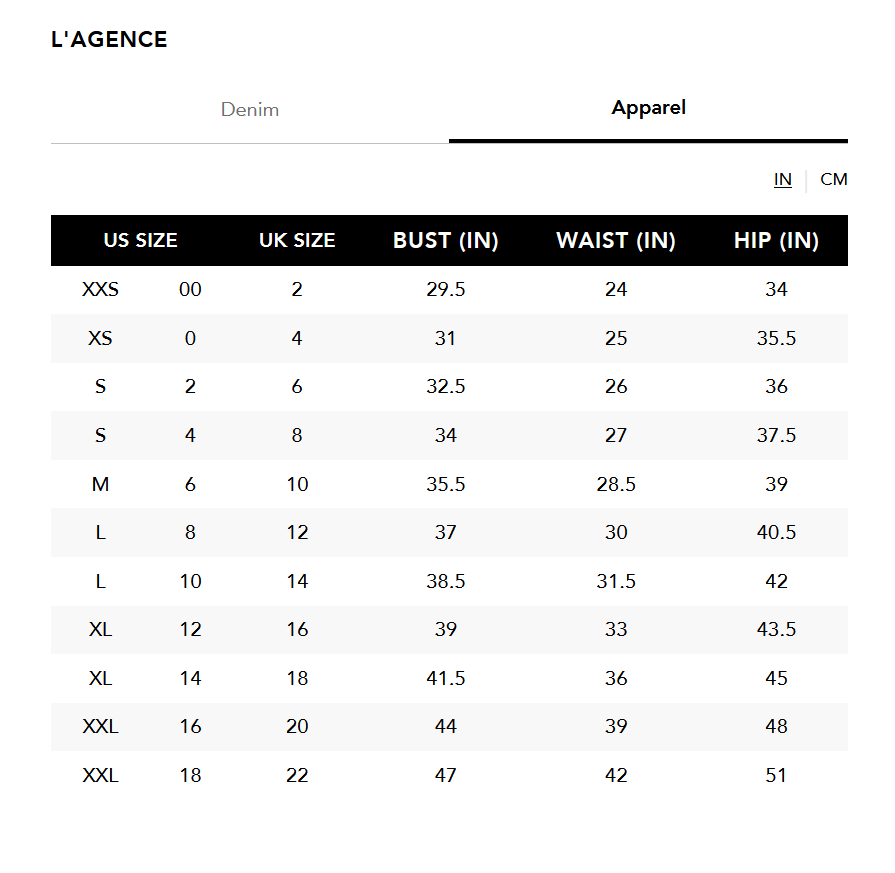The width and height of the screenshot is (895, 873).
Task: Select the M size row label
Action: coord(100,485)
